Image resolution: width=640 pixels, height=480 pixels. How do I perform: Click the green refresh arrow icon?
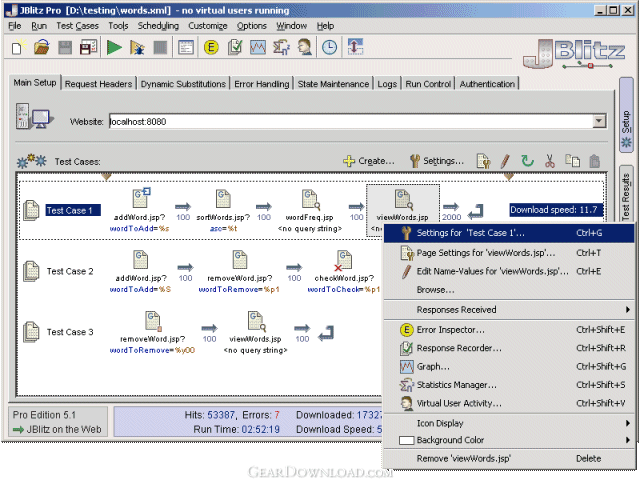click(527, 161)
